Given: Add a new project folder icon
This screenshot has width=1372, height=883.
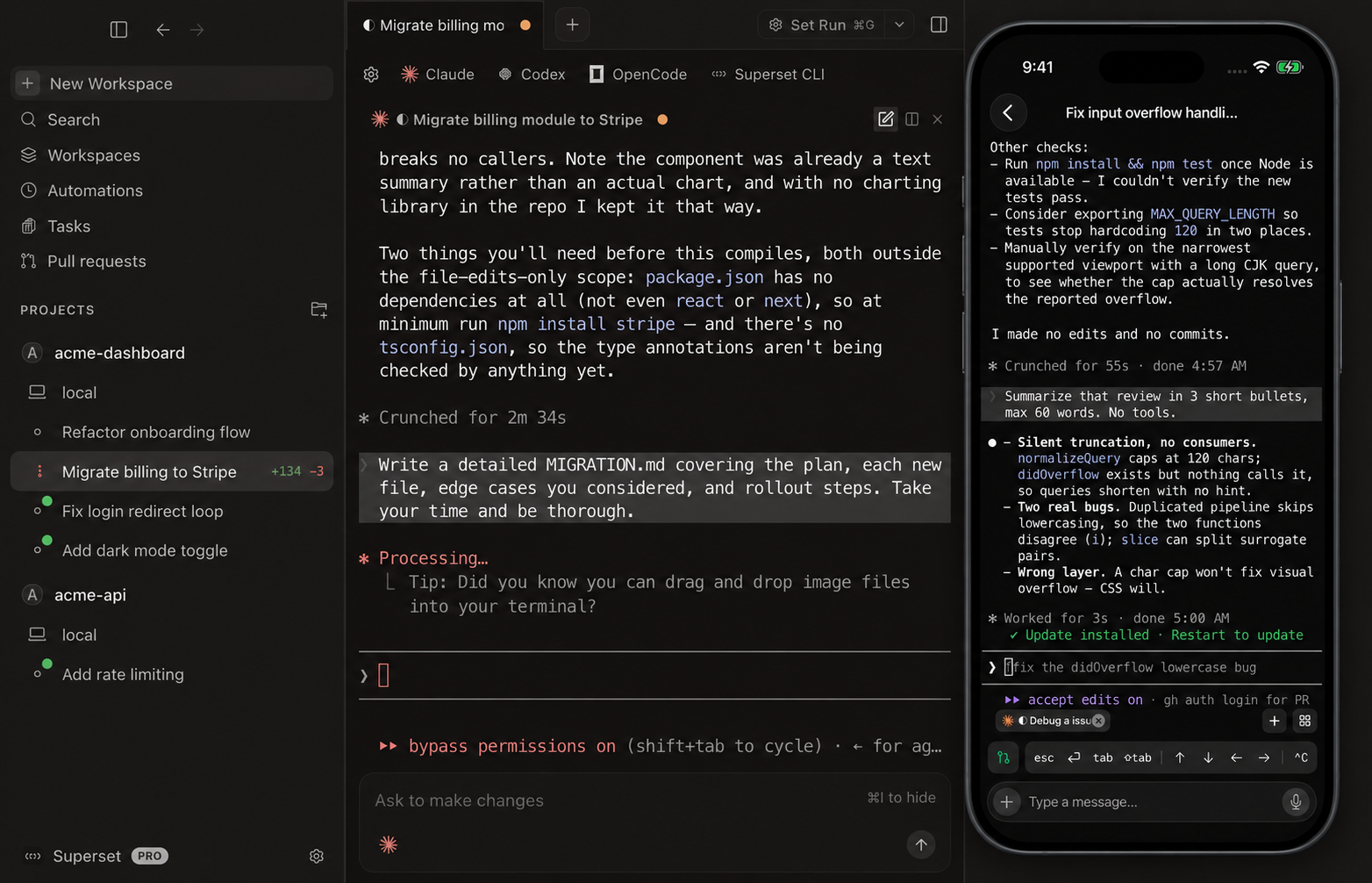Looking at the screenshot, I should point(319,310).
